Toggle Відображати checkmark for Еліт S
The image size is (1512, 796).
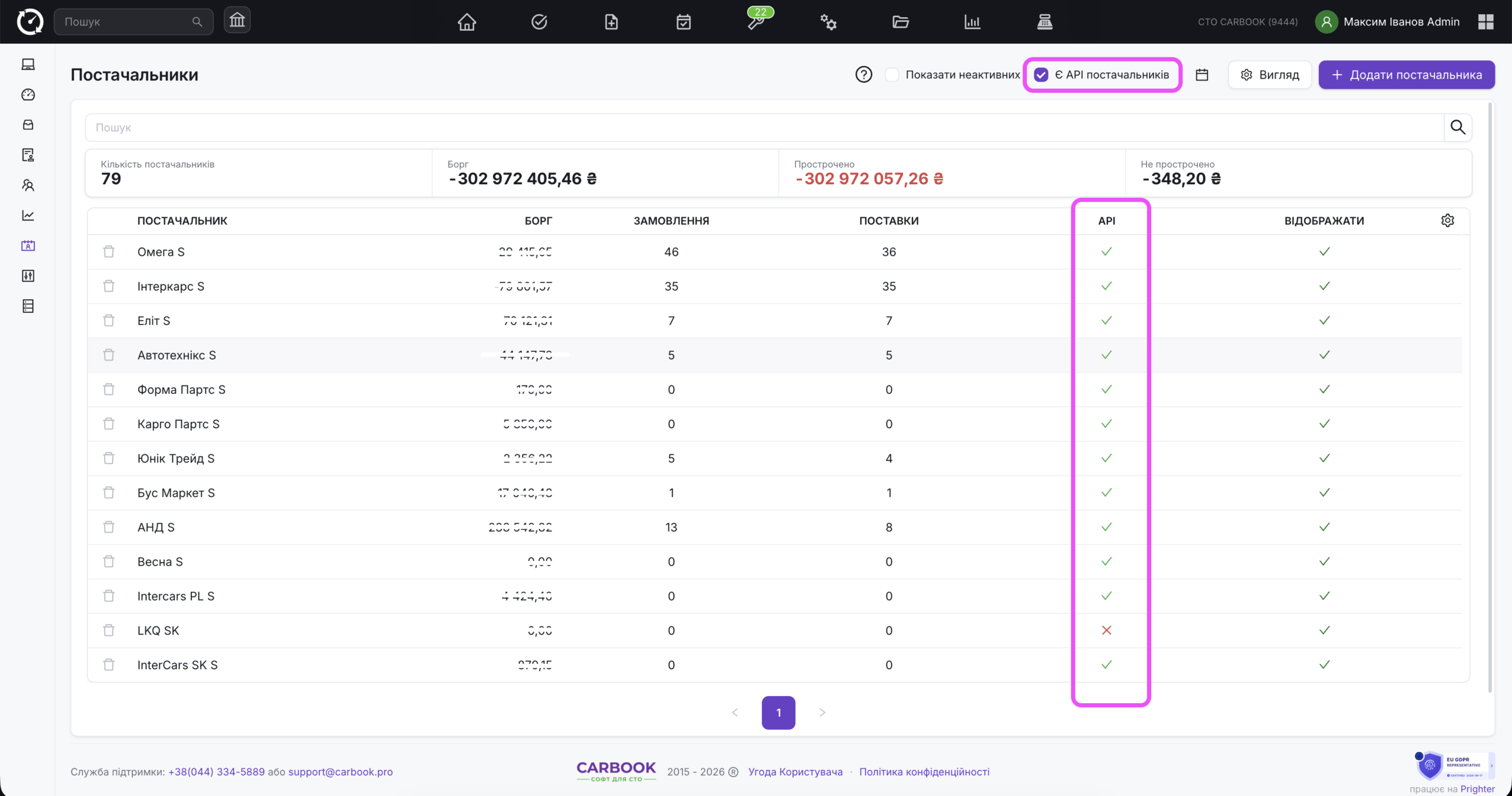tap(1325, 320)
